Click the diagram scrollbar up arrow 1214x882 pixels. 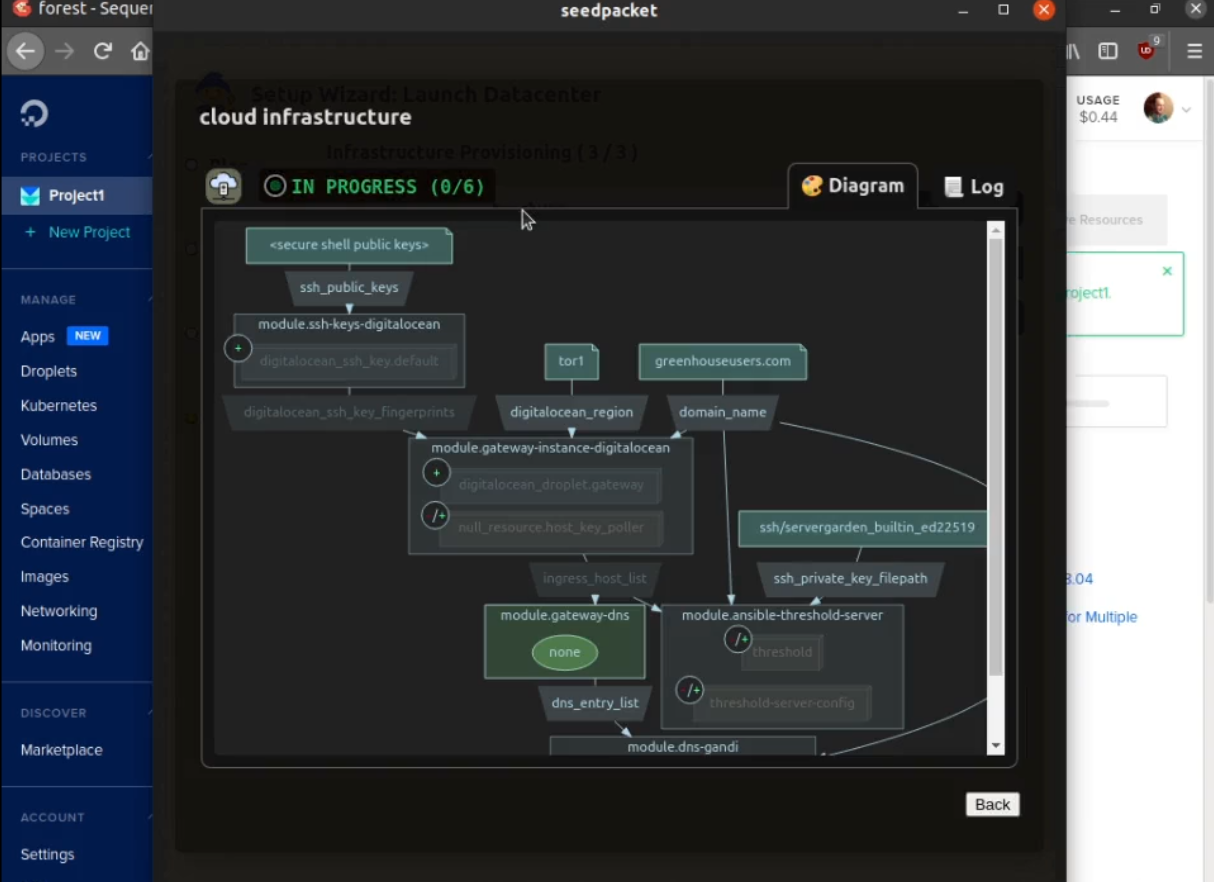(995, 230)
